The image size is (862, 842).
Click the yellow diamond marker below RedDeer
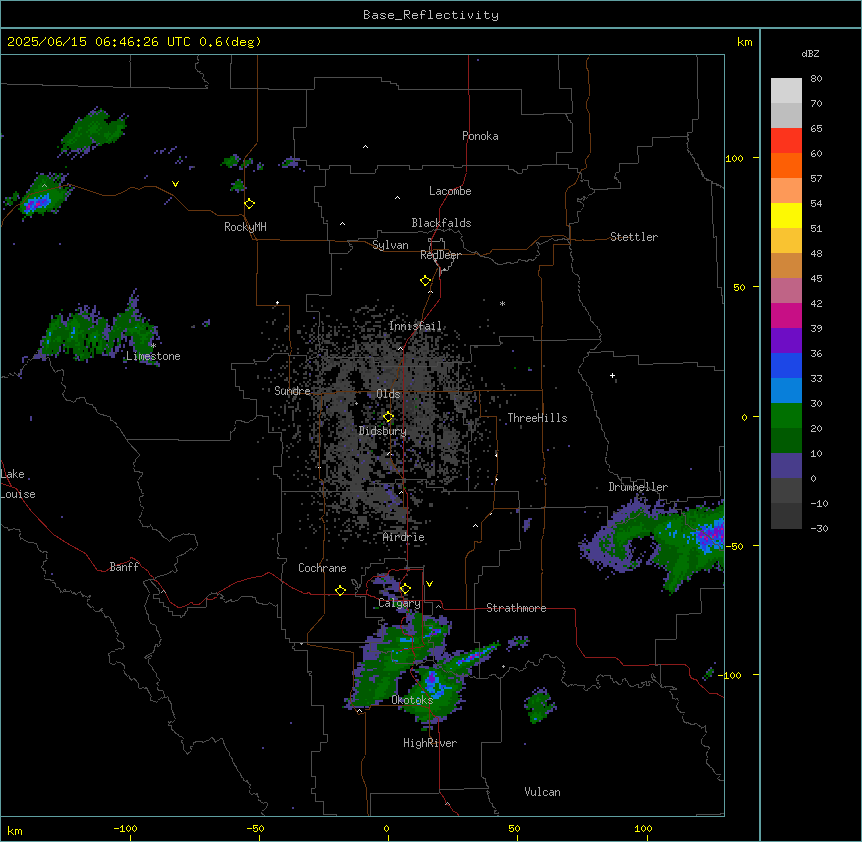pyautogui.click(x=426, y=281)
